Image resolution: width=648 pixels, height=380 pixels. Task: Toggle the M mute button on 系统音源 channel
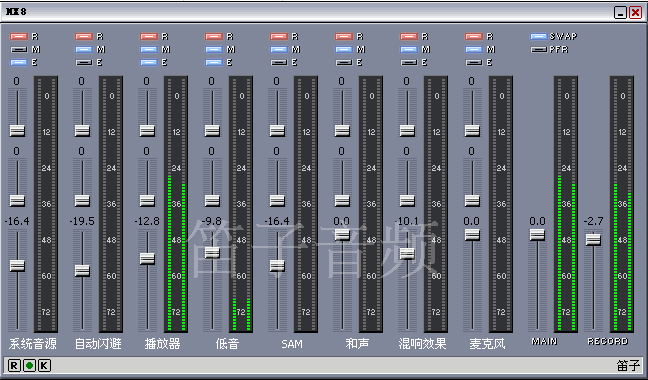pos(19,50)
